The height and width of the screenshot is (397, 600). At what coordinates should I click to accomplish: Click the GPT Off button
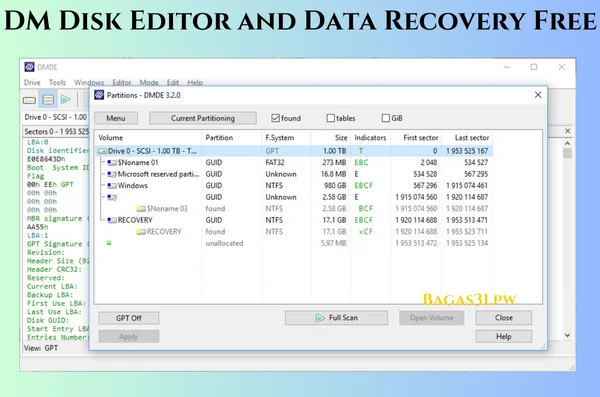click(129, 318)
